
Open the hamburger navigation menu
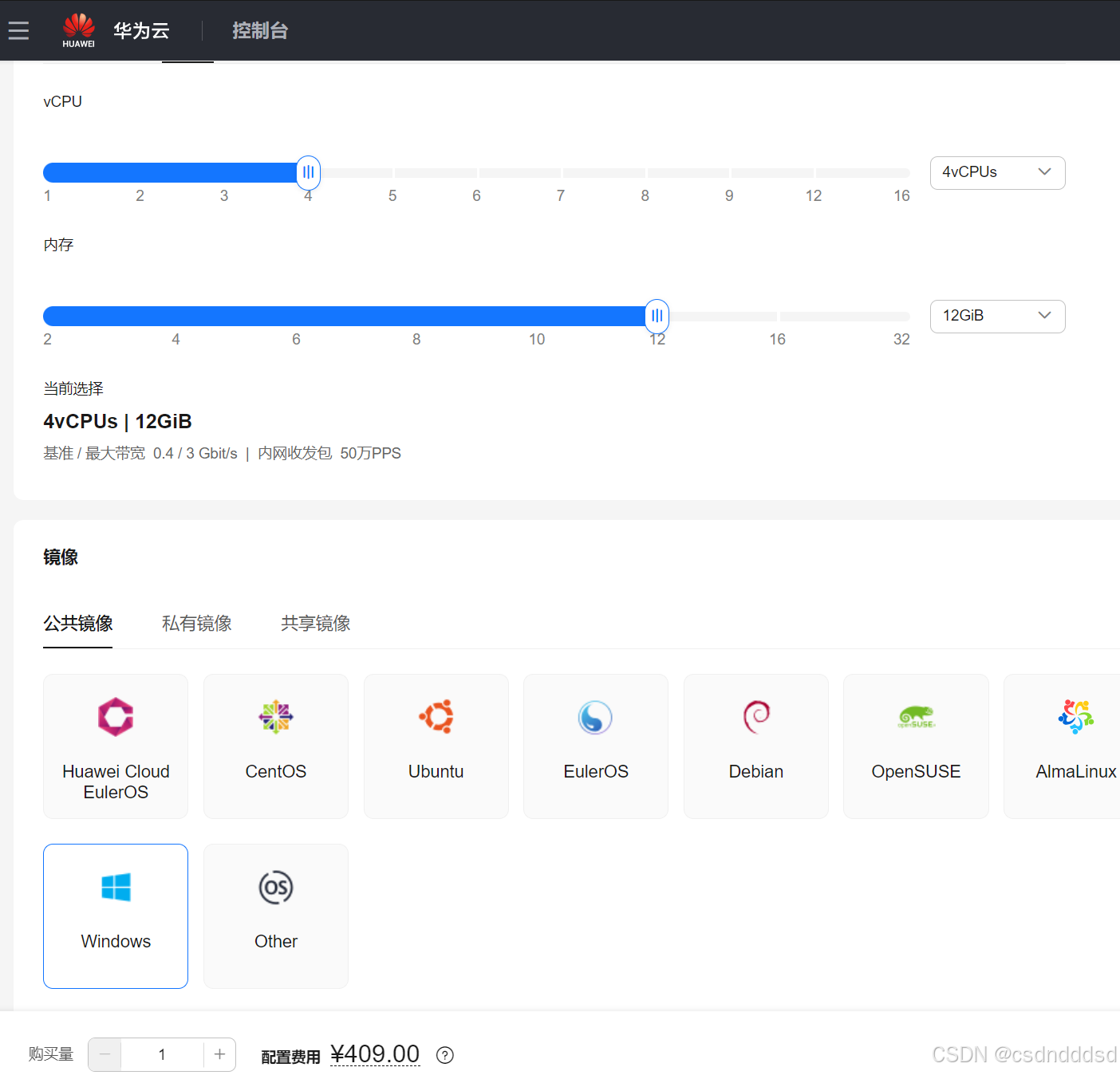pyautogui.click(x=18, y=30)
